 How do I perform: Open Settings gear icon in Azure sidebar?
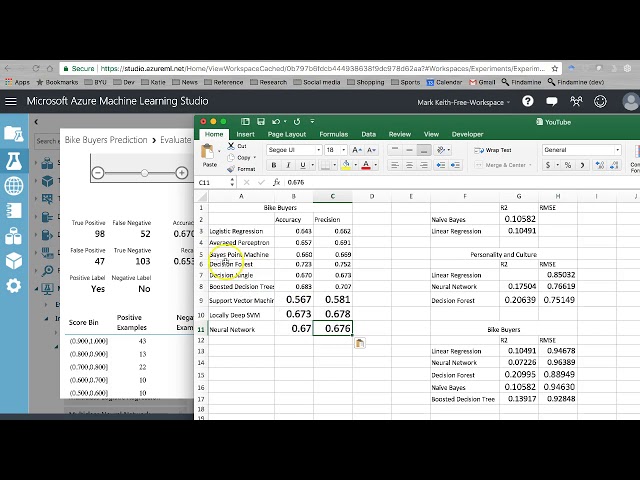[13, 286]
